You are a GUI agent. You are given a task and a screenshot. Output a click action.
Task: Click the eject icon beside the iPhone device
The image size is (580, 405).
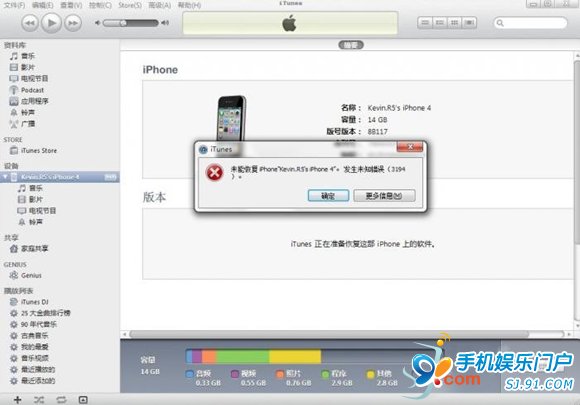(110, 177)
